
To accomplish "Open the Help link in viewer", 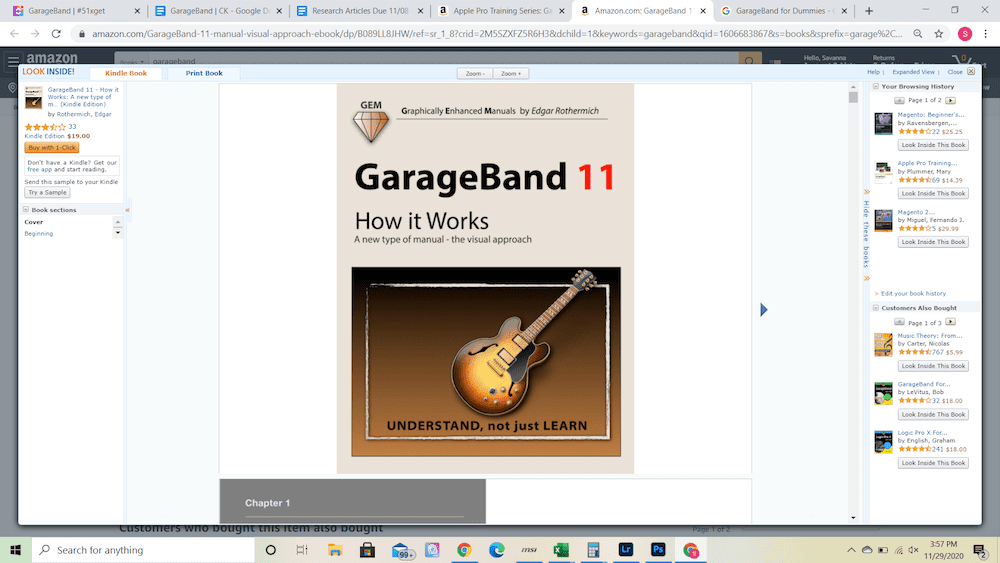I will (873, 72).
